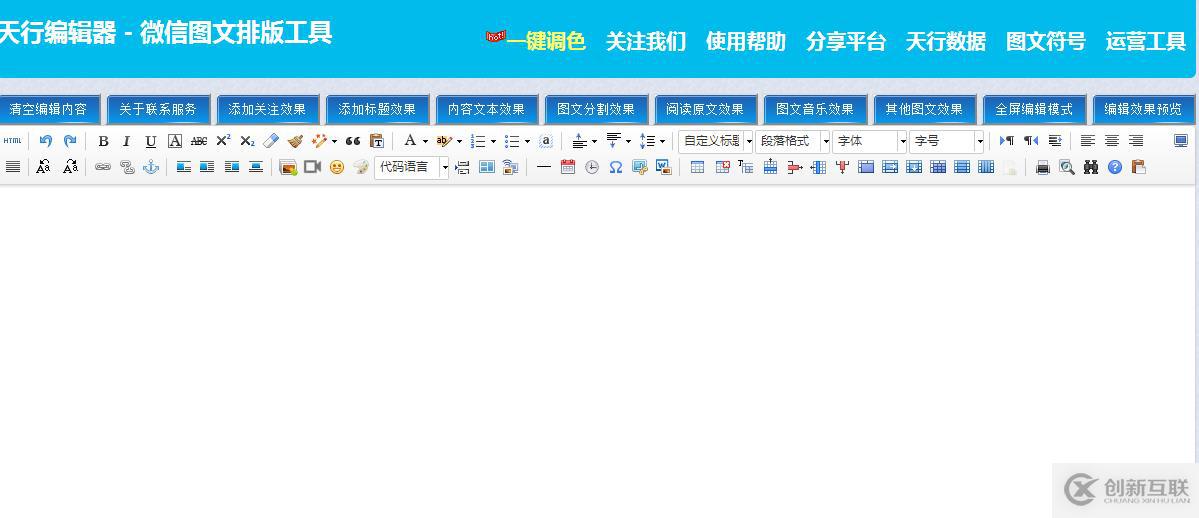Viewport: 1199px width, 518px height.
Task: Toggle bold formatting
Action: click(x=103, y=141)
